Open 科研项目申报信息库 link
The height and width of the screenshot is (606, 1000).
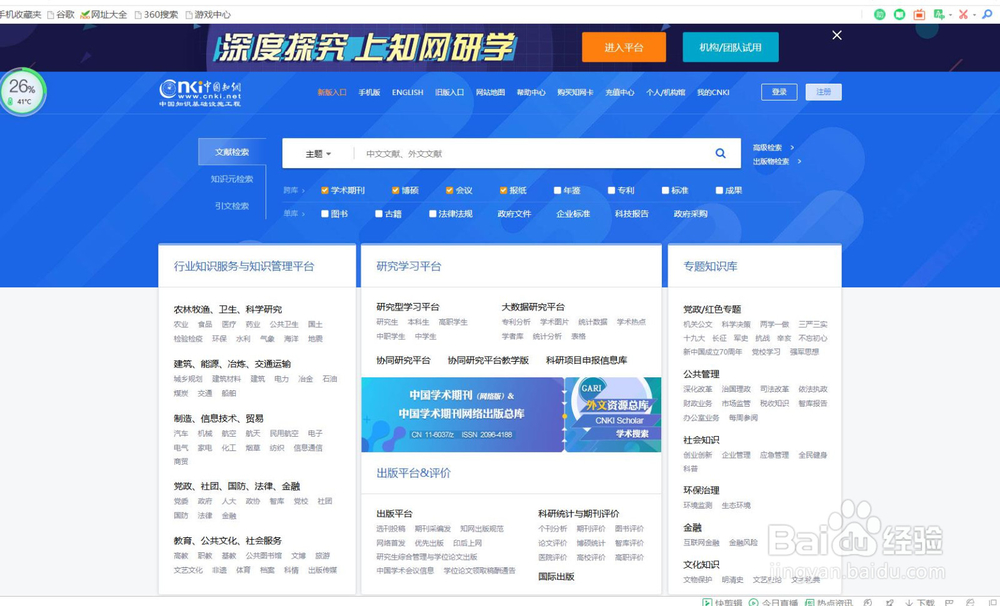586,360
